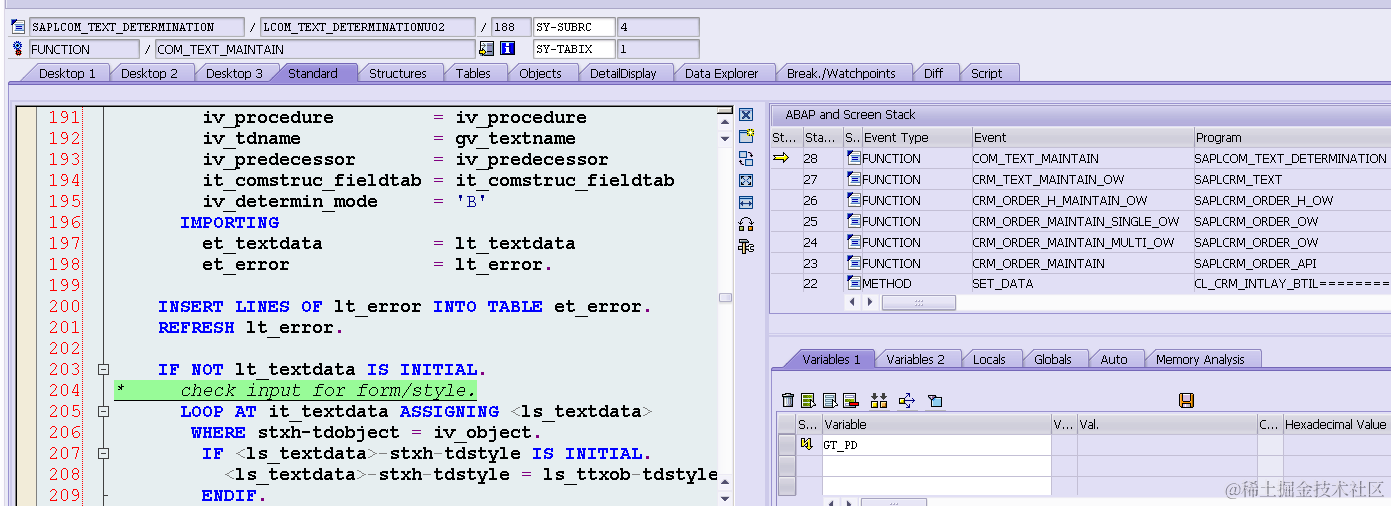Viewport: 1391px width, 506px height.
Task: Click the sort icon with yellow squares
Action: coord(879,400)
